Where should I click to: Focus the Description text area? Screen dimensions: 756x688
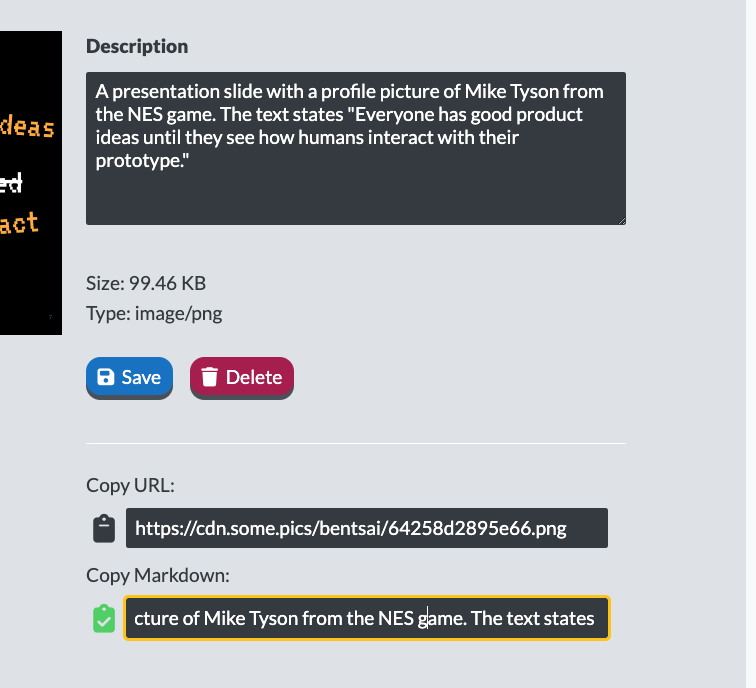pyautogui.click(x=356, y=148)
